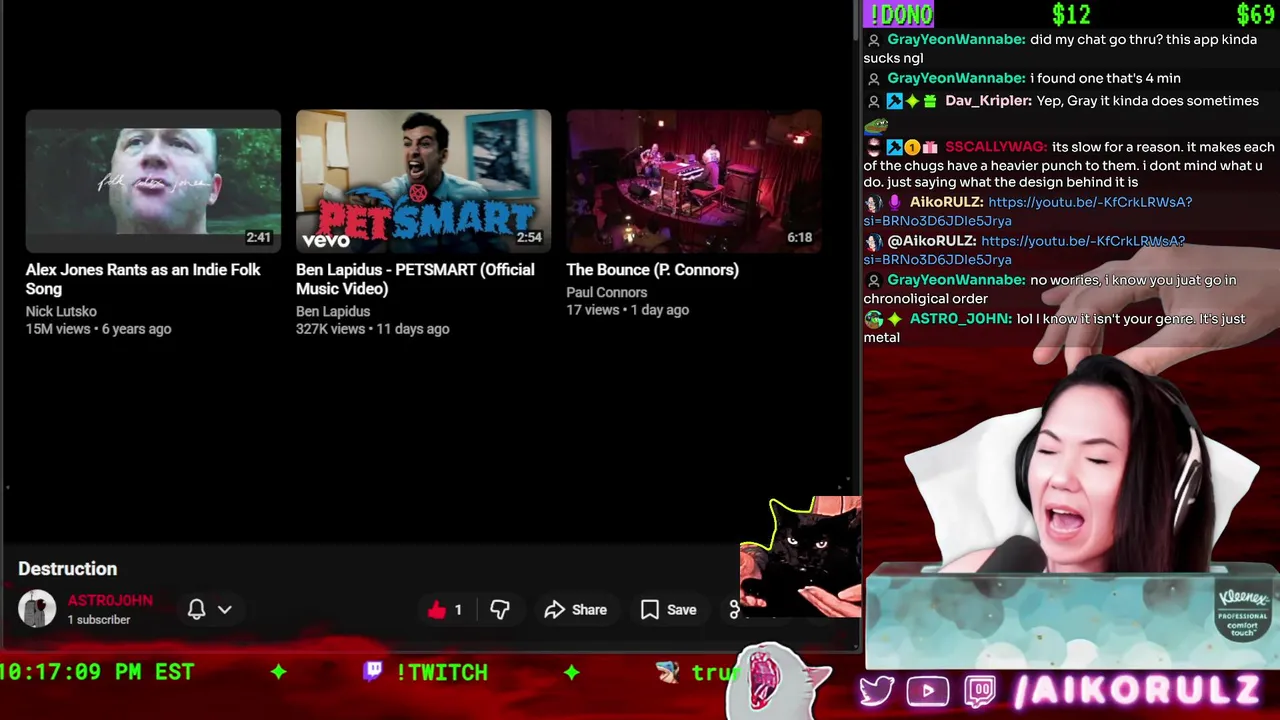Click the '1 subscriber' text
Screen dimensions: 1280x720
99,620
